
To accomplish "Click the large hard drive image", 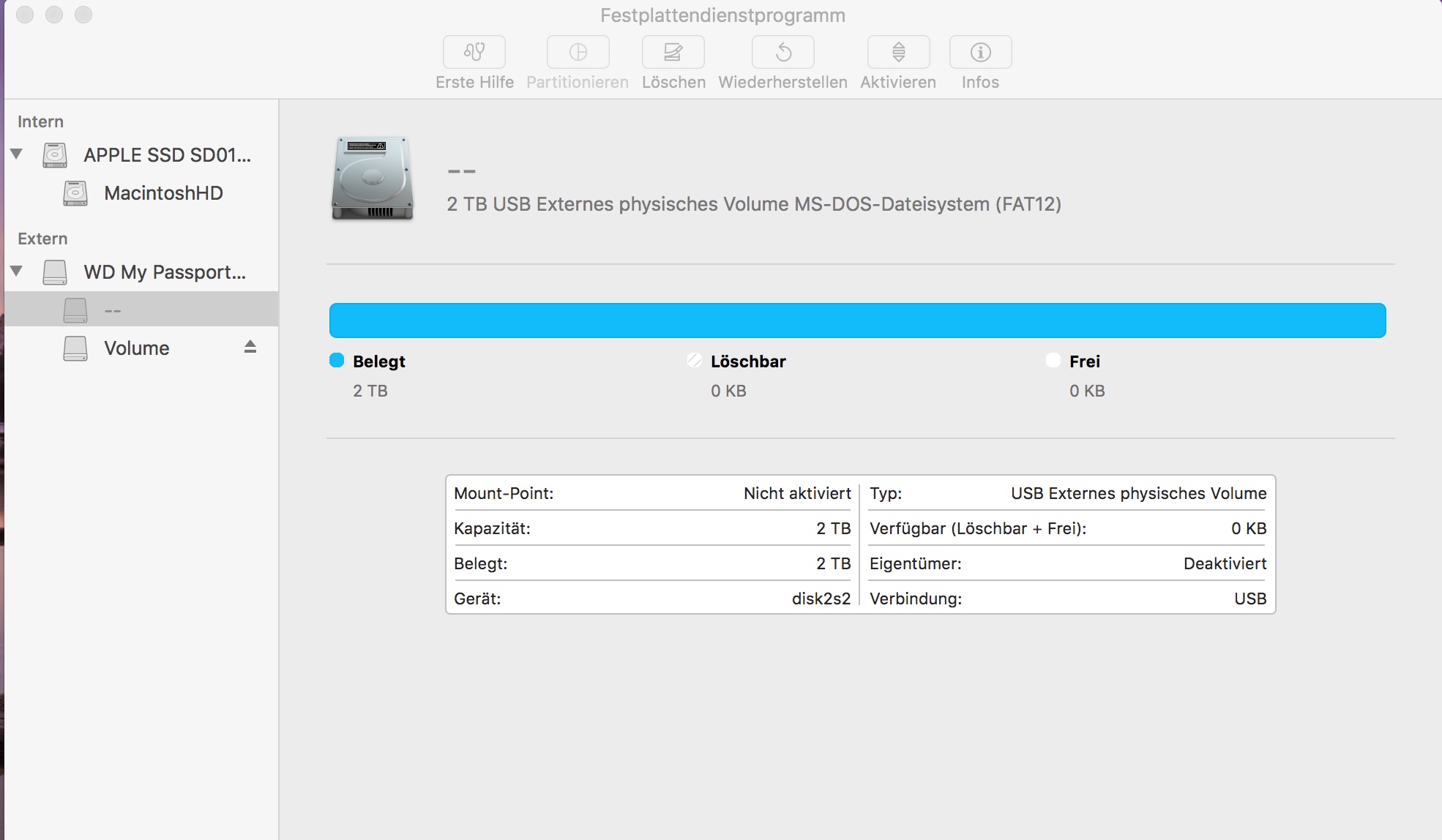I will coord(373,179).
